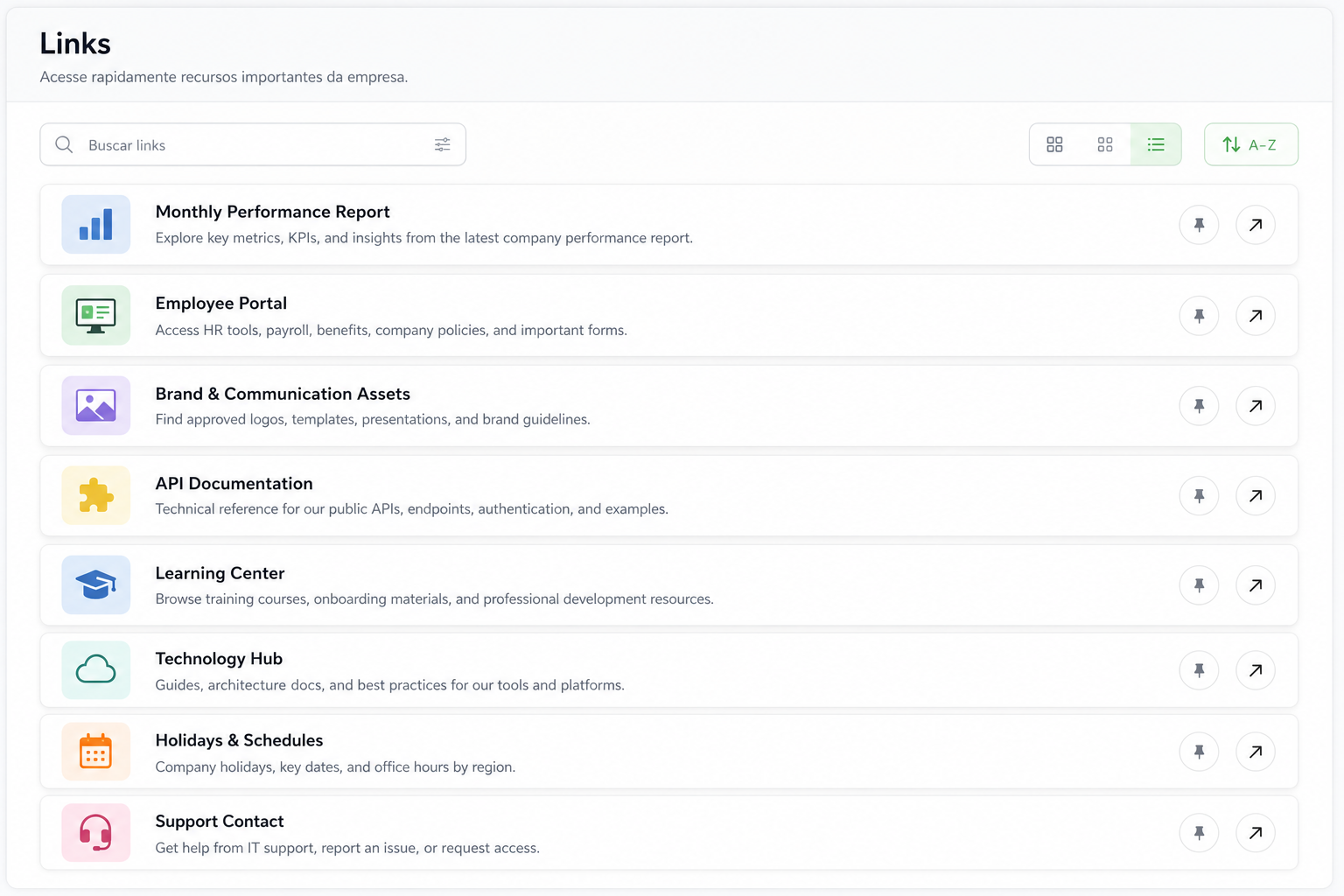
Task: Toggle A–Z sort order
Action: tap(1251, 144)
